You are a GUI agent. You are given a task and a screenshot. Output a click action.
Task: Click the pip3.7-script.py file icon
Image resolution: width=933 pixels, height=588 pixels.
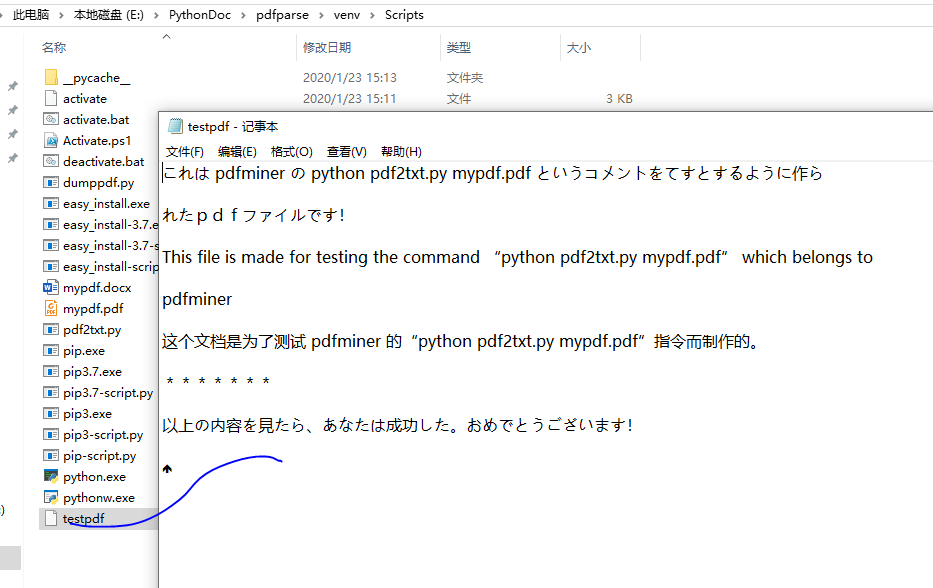(51, 392)
